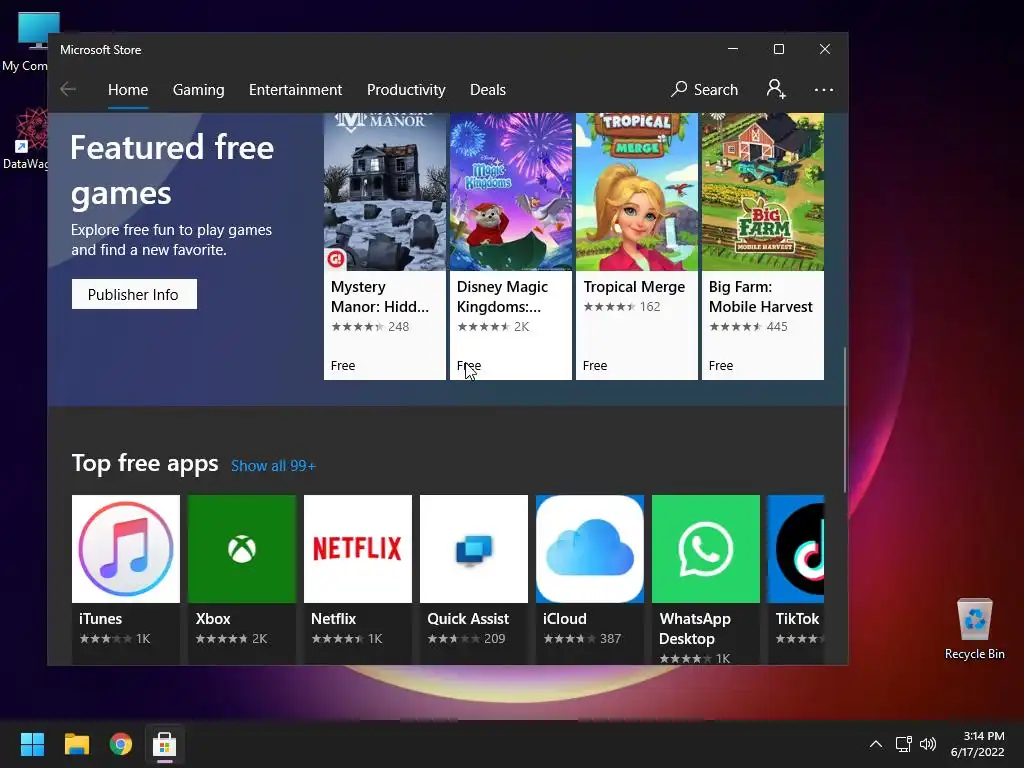Go to the Entertainment tab
Image resolution: width=1024 pixels, height=768 pixels.
(295, 89)
